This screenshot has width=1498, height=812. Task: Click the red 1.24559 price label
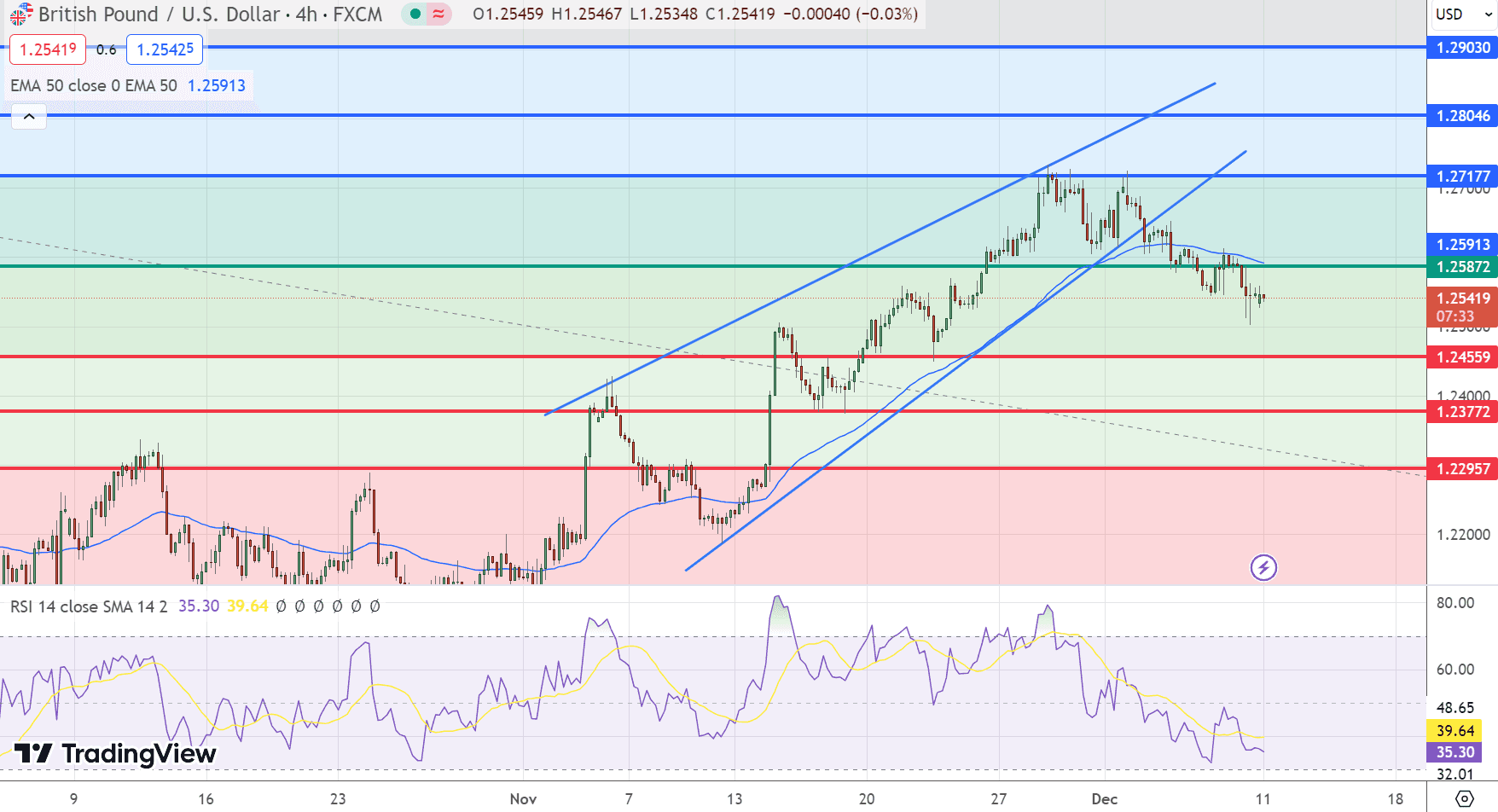pyautogui.click(x=1462, y=357)
